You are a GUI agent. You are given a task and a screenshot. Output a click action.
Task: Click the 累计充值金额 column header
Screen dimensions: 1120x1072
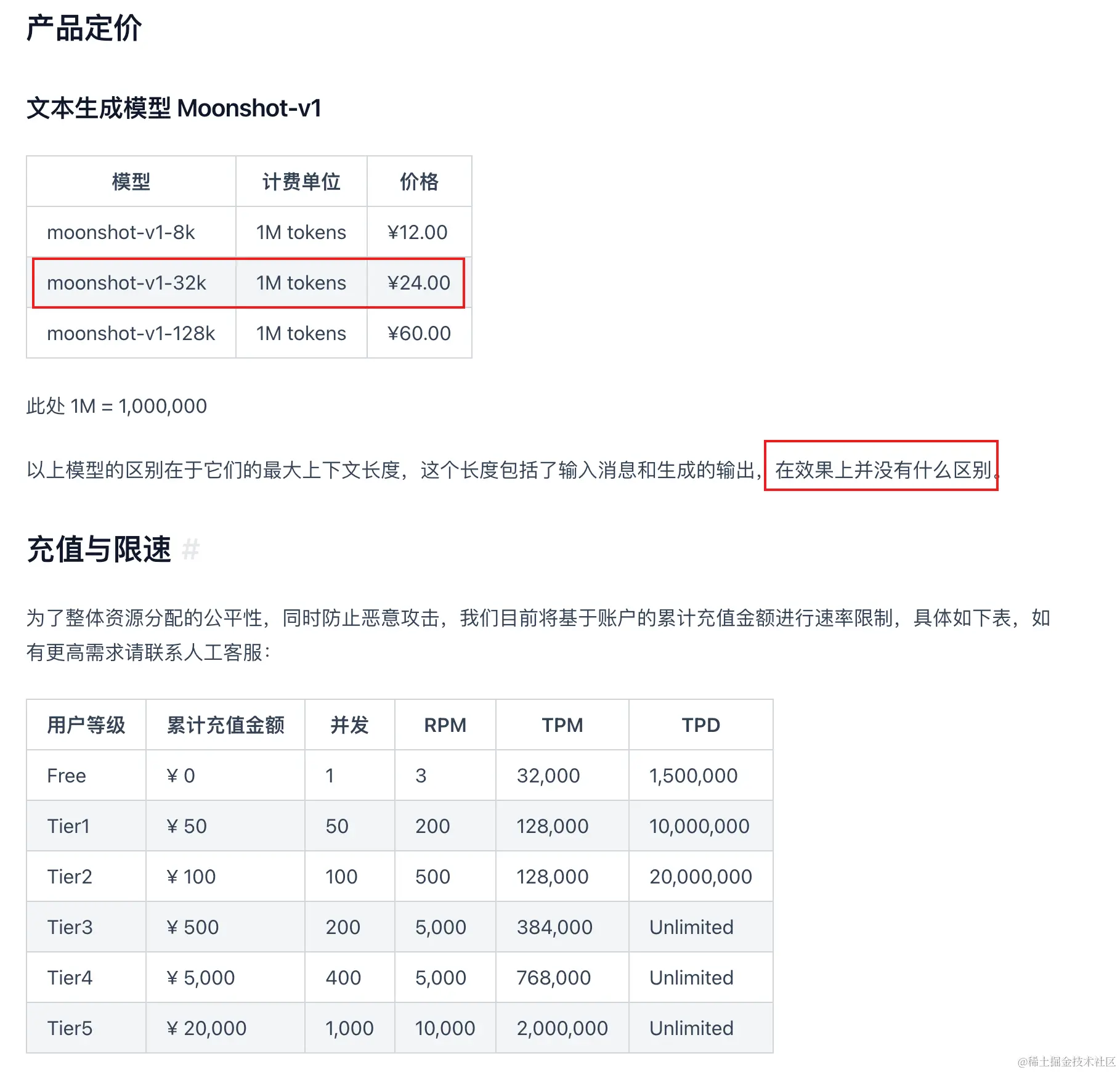pyautogui.click(x=225, y=725)
